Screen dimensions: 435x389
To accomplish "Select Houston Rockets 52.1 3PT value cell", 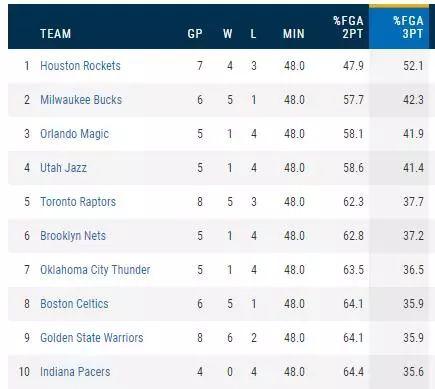I will (x=413, y=66).
